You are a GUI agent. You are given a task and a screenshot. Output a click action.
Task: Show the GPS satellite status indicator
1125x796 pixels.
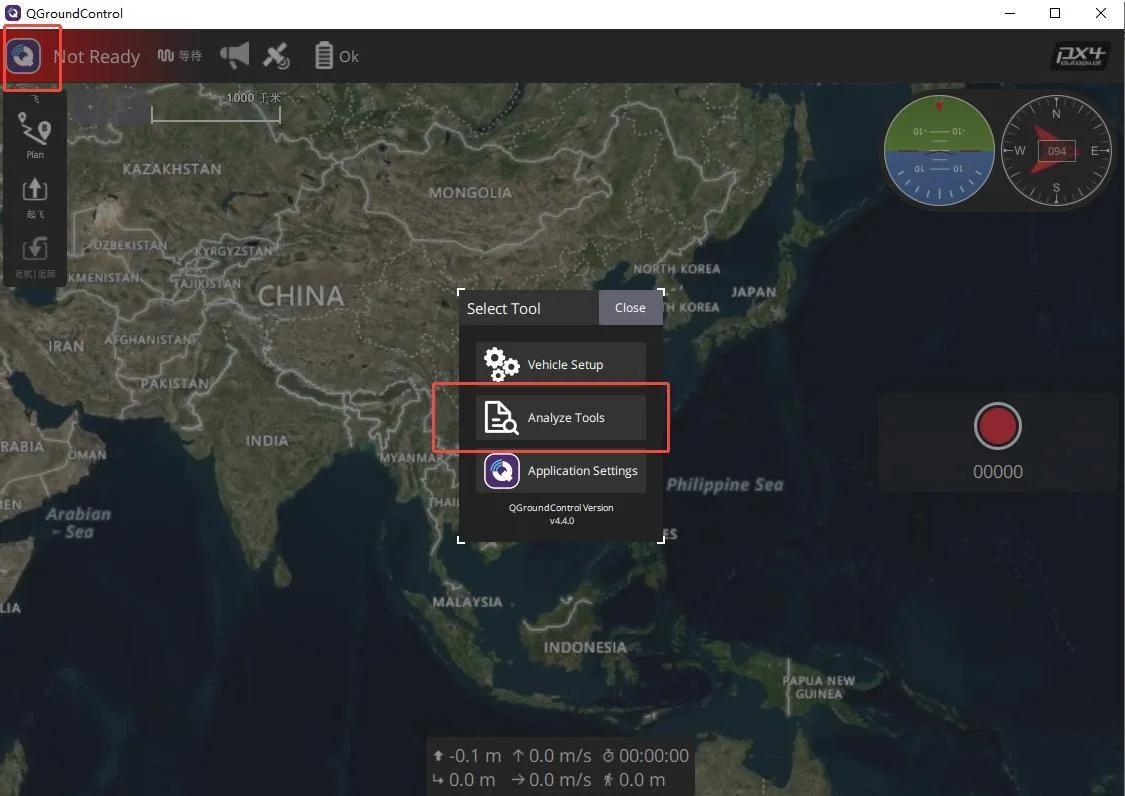click(276, 56)
